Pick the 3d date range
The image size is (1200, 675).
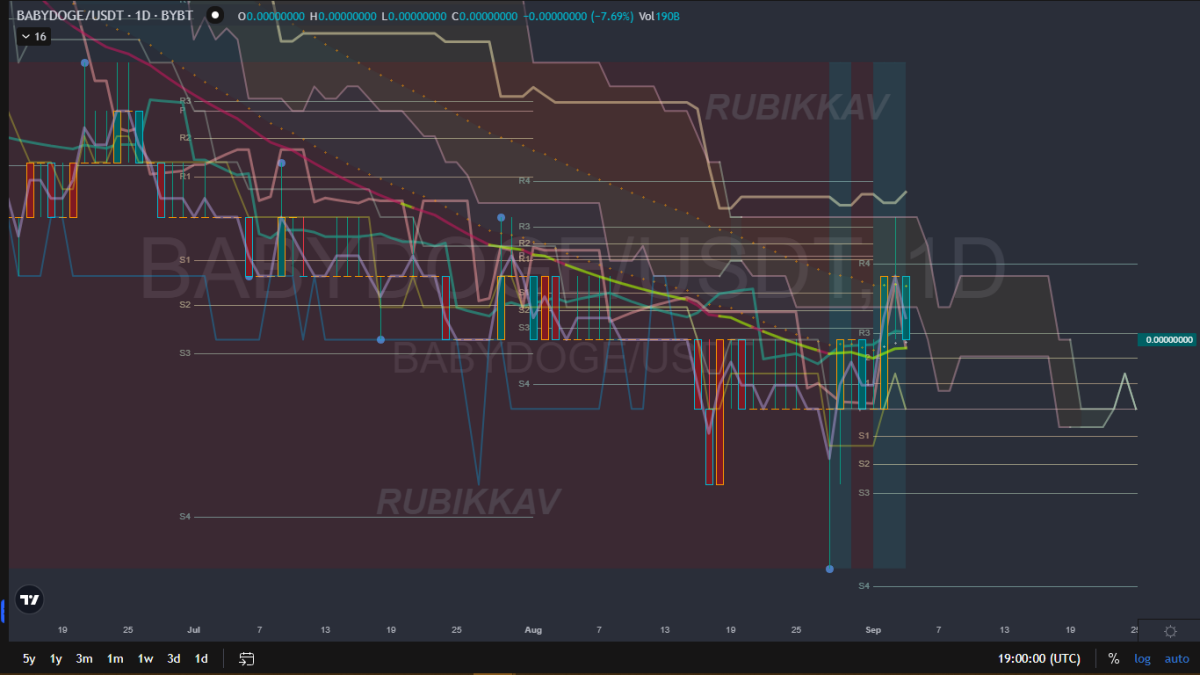click(x=174, y=659)
